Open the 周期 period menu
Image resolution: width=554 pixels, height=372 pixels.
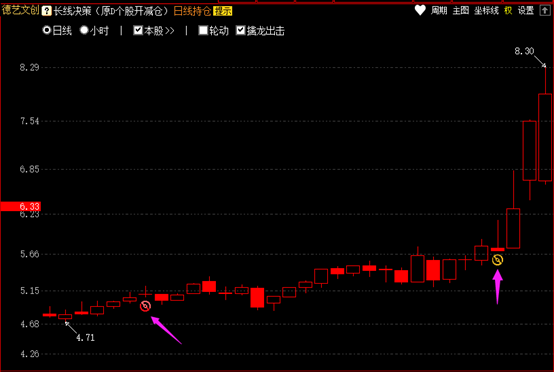(x=439, y=11)
